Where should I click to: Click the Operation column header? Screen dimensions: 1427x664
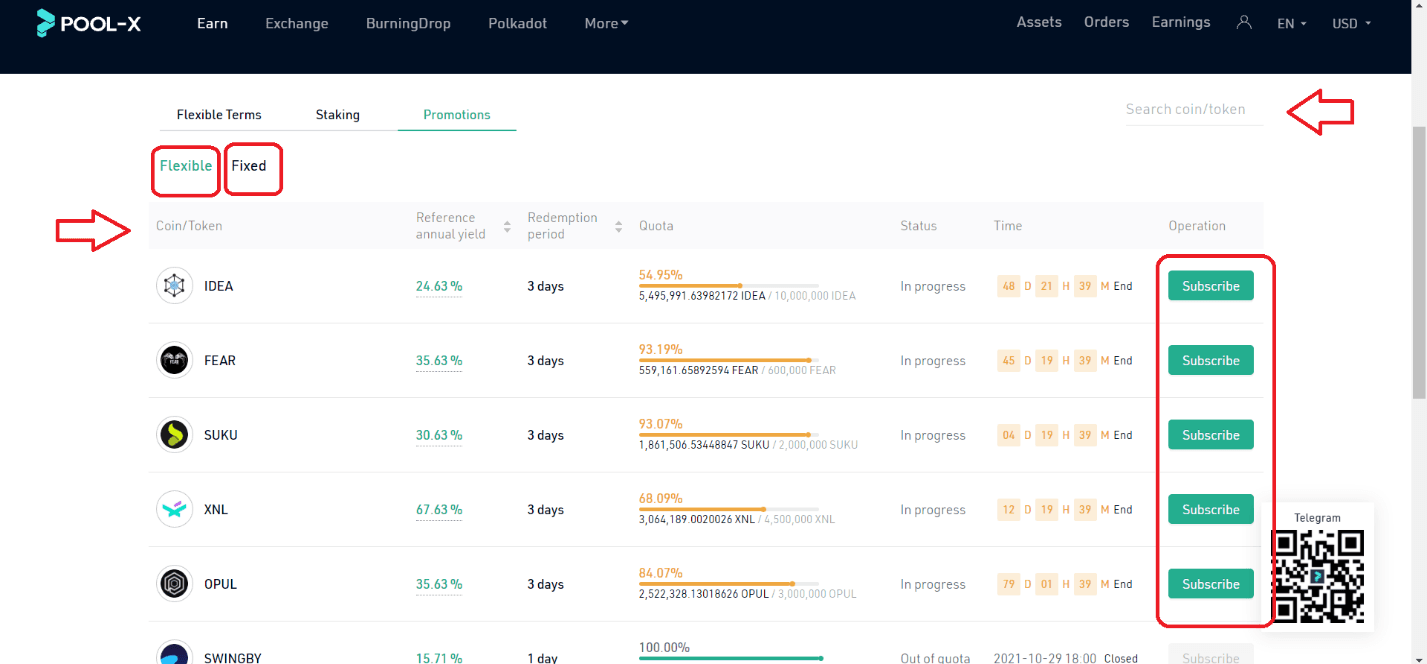pyautogui.click(x=1197, y=226)
